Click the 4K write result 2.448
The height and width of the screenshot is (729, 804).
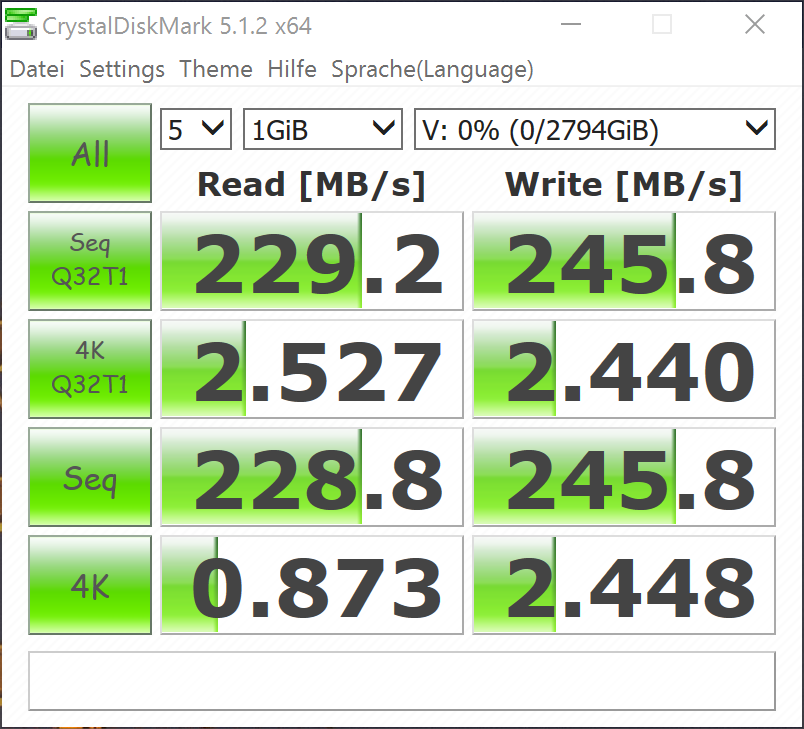[x=624, y=585]
